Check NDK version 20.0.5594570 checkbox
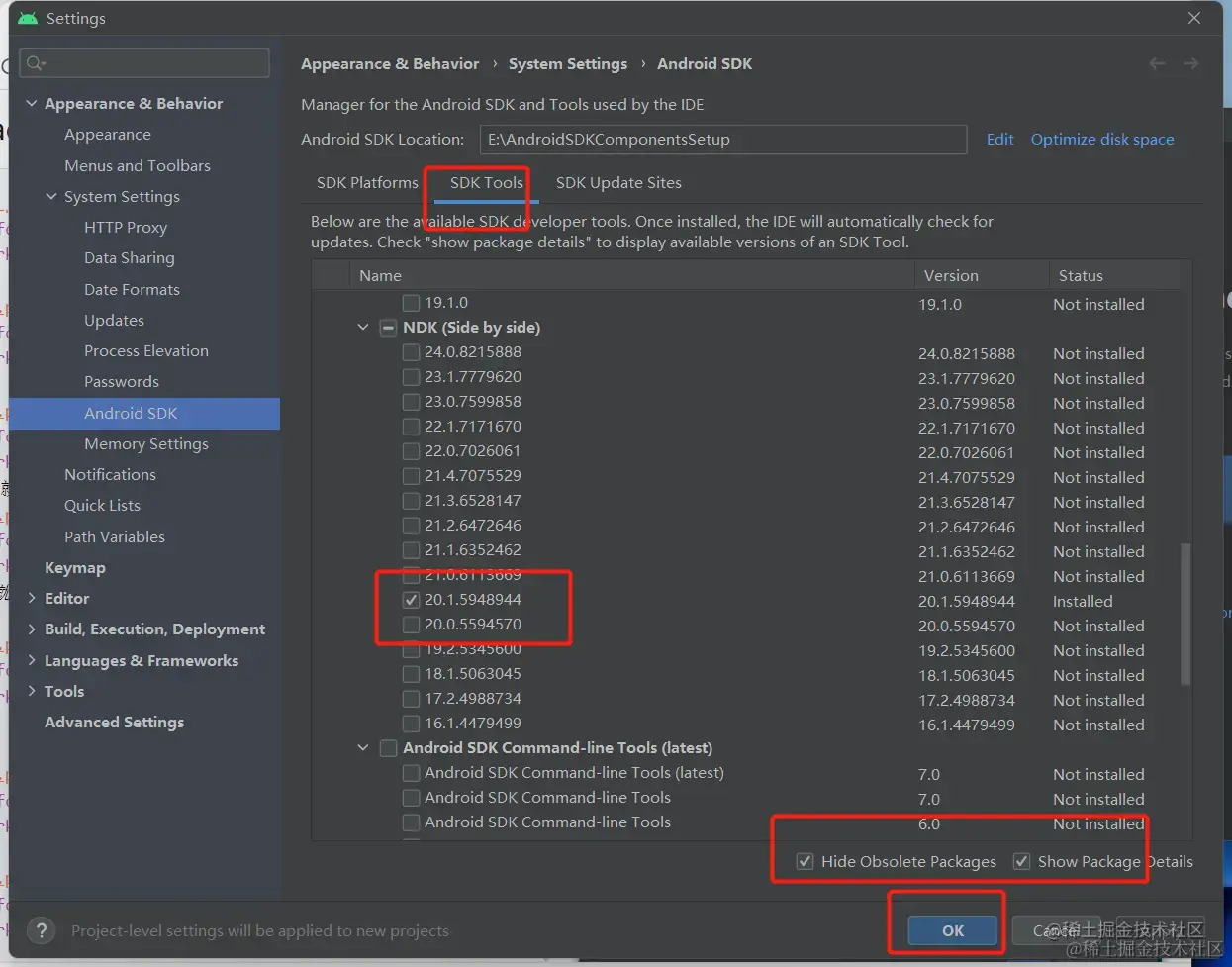The width and height of the screenshot is (1232, 967). point(411,625)
